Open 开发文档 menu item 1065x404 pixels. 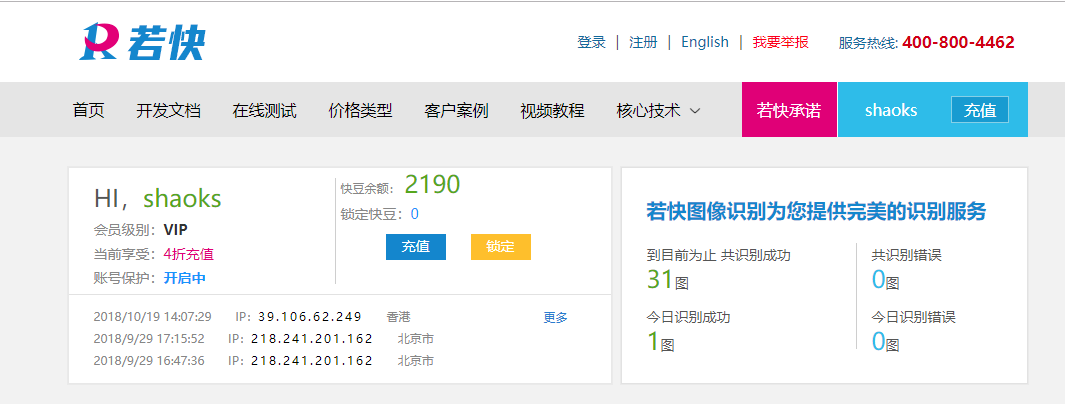[168, 110]
